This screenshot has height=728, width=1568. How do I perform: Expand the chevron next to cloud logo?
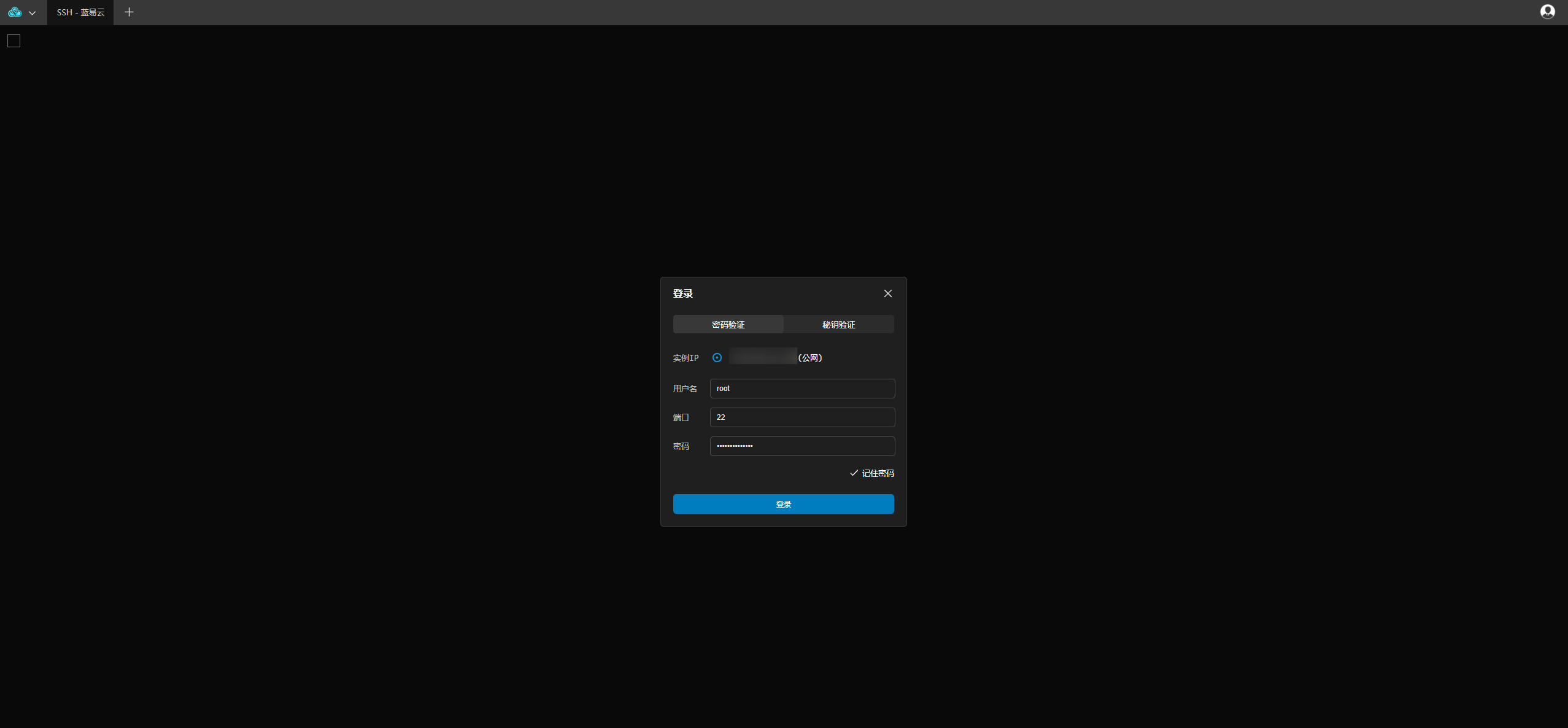(33, 13)
